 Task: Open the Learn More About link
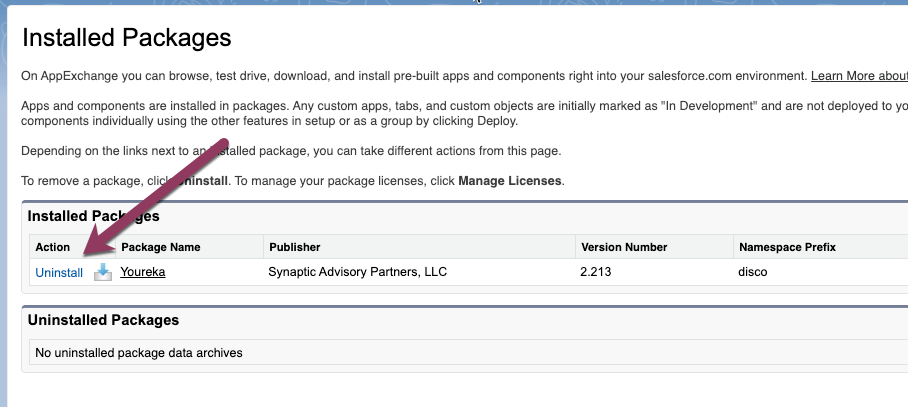point(859,76)
